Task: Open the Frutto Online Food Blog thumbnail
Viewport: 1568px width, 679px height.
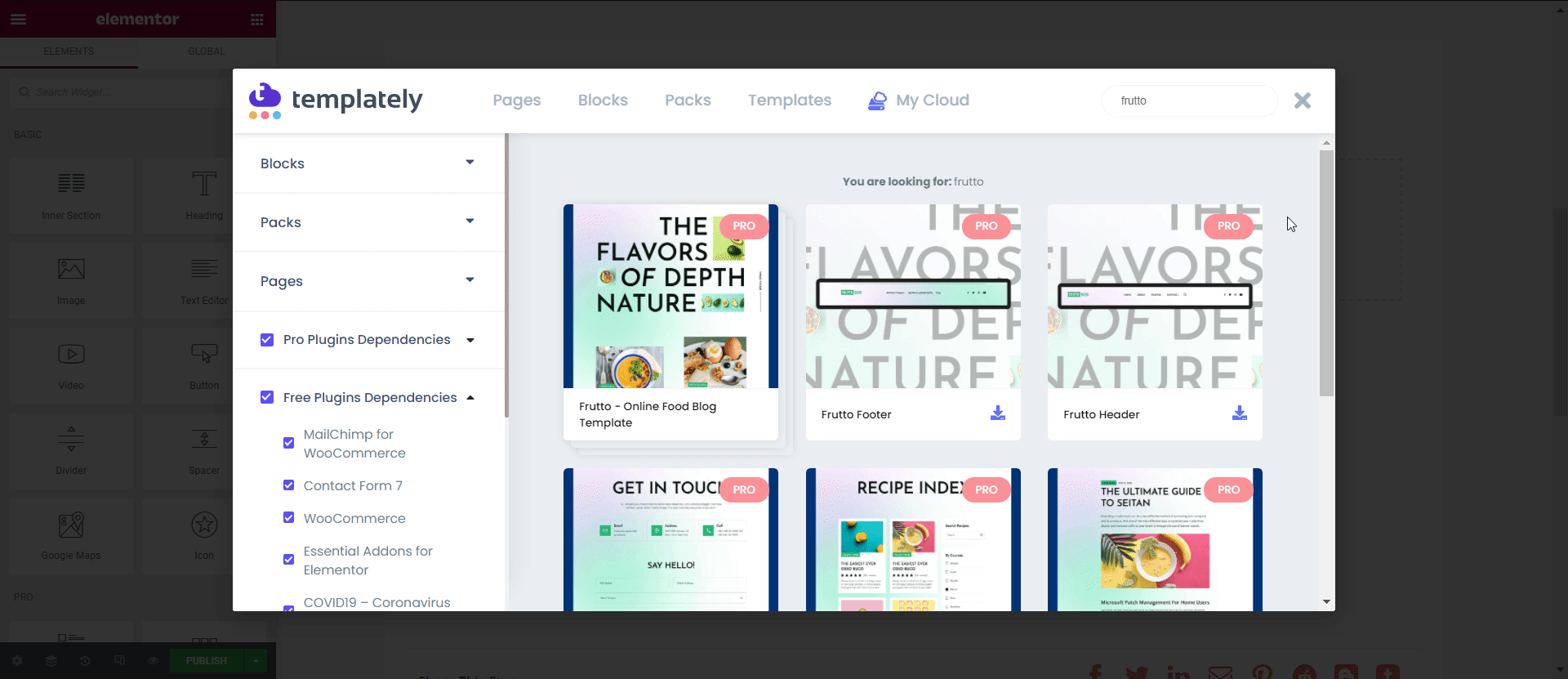Action: 670,296
